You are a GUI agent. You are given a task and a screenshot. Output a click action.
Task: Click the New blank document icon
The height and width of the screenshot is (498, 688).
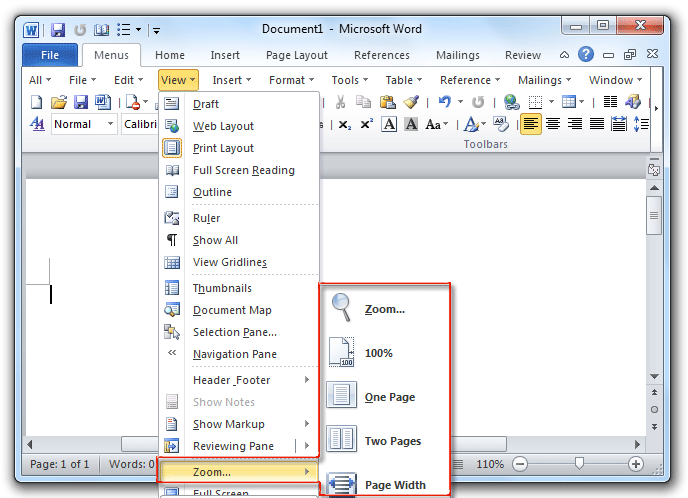(x=36, y=102)
